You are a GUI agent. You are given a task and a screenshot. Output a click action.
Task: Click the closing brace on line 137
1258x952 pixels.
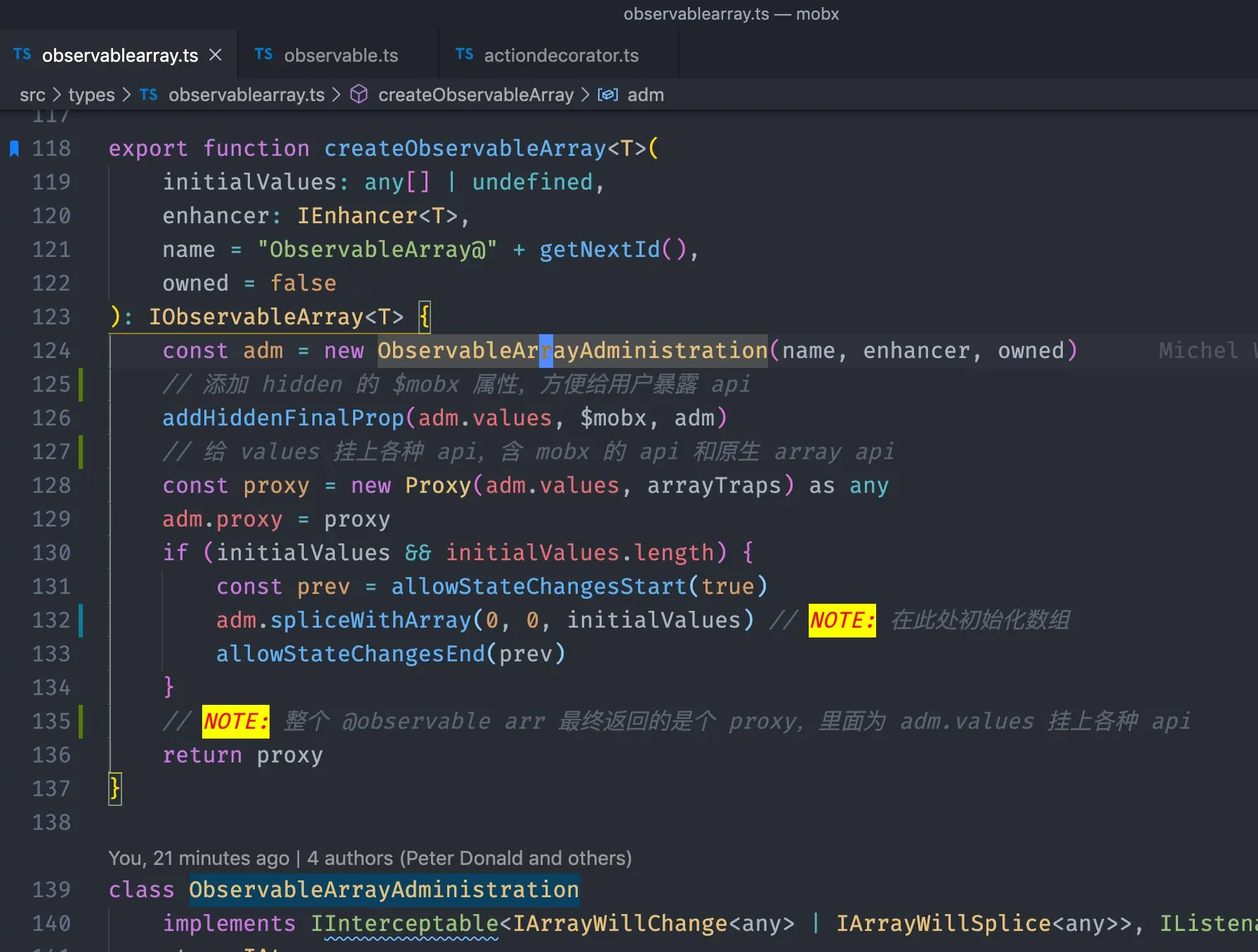(x=115, y=788)
